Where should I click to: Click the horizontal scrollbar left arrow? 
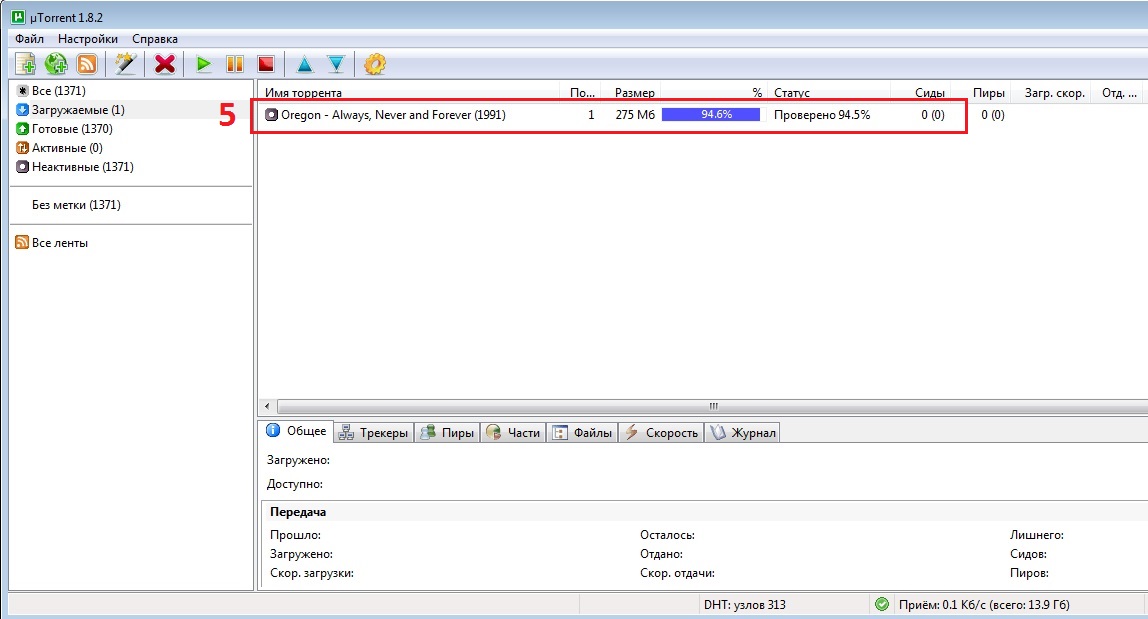267,406
